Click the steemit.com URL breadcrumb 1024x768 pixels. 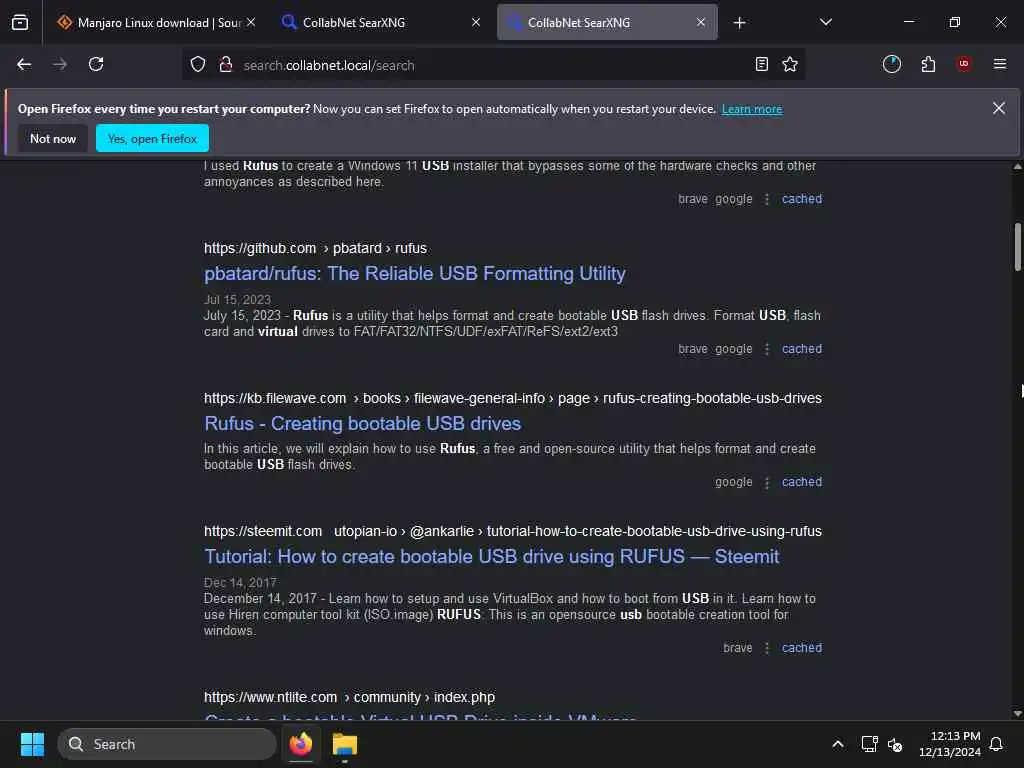pos(513,532)
